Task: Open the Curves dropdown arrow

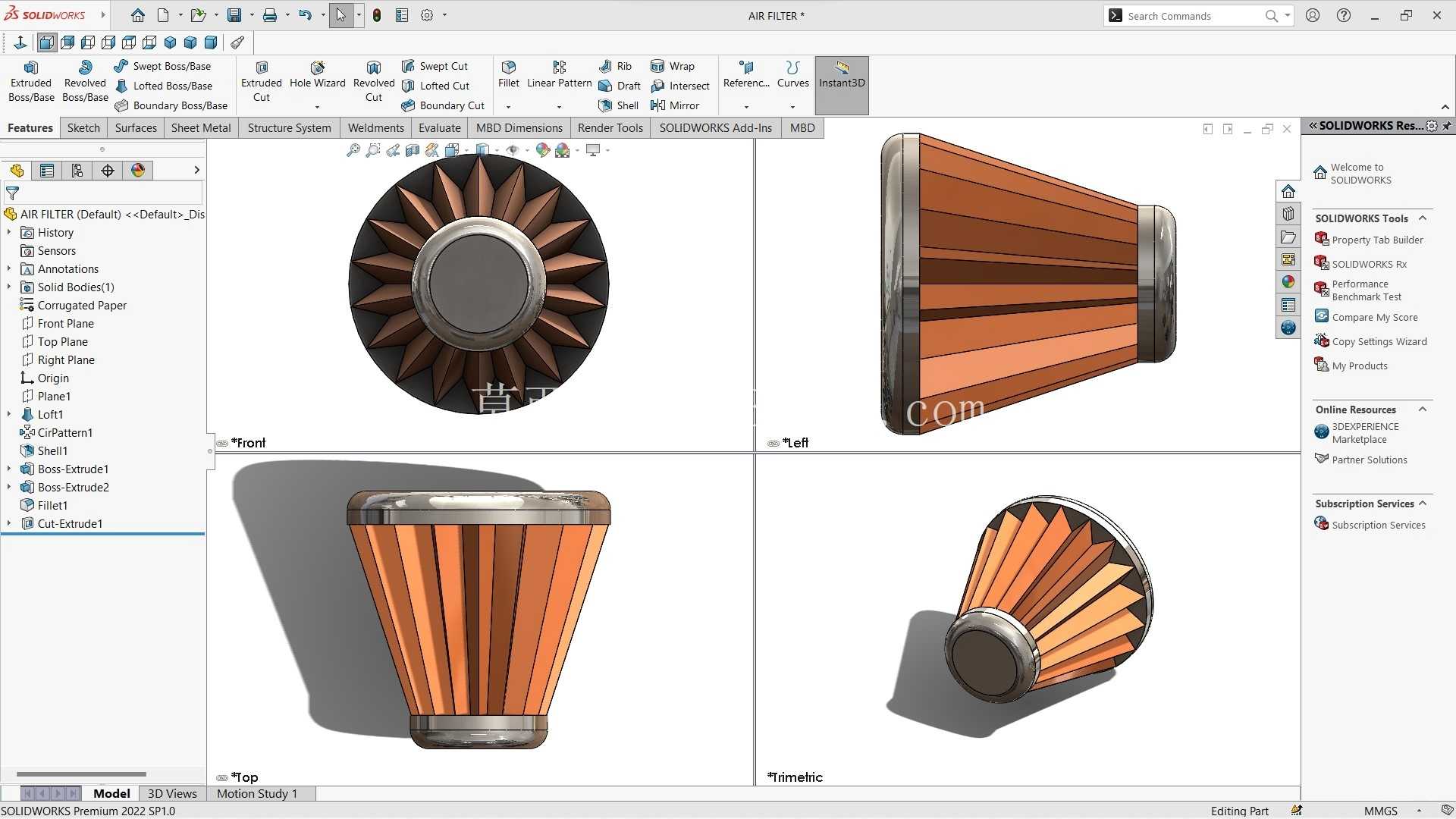Action: click(792, 107)
